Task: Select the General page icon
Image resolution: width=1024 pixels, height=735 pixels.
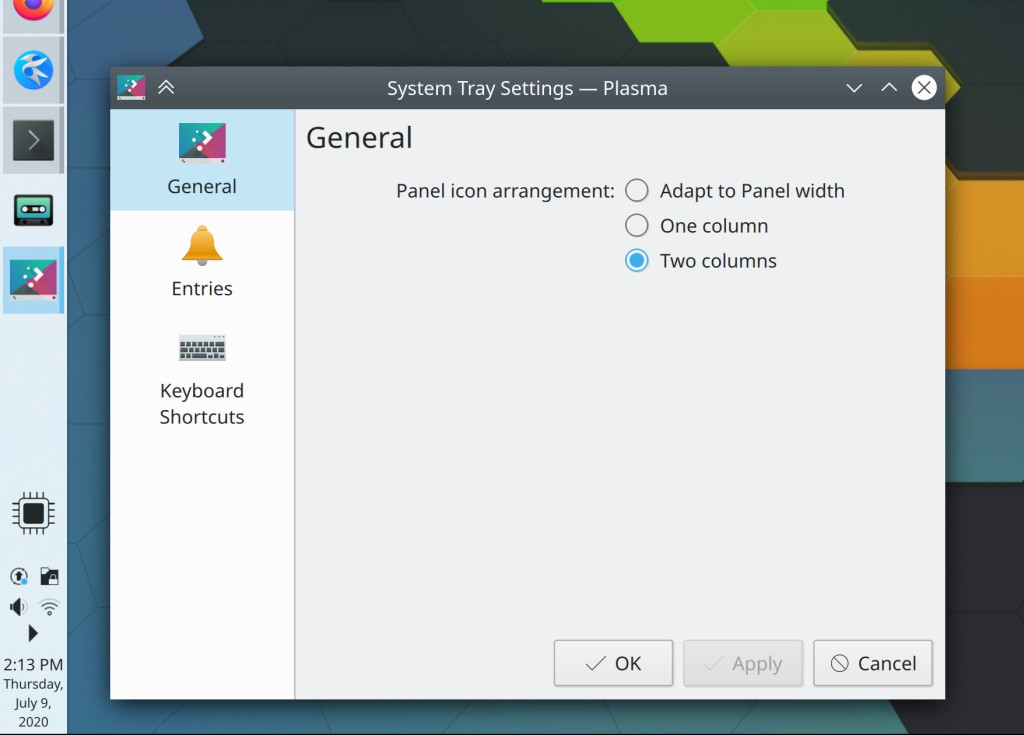Action: click(x=201, y=142)
